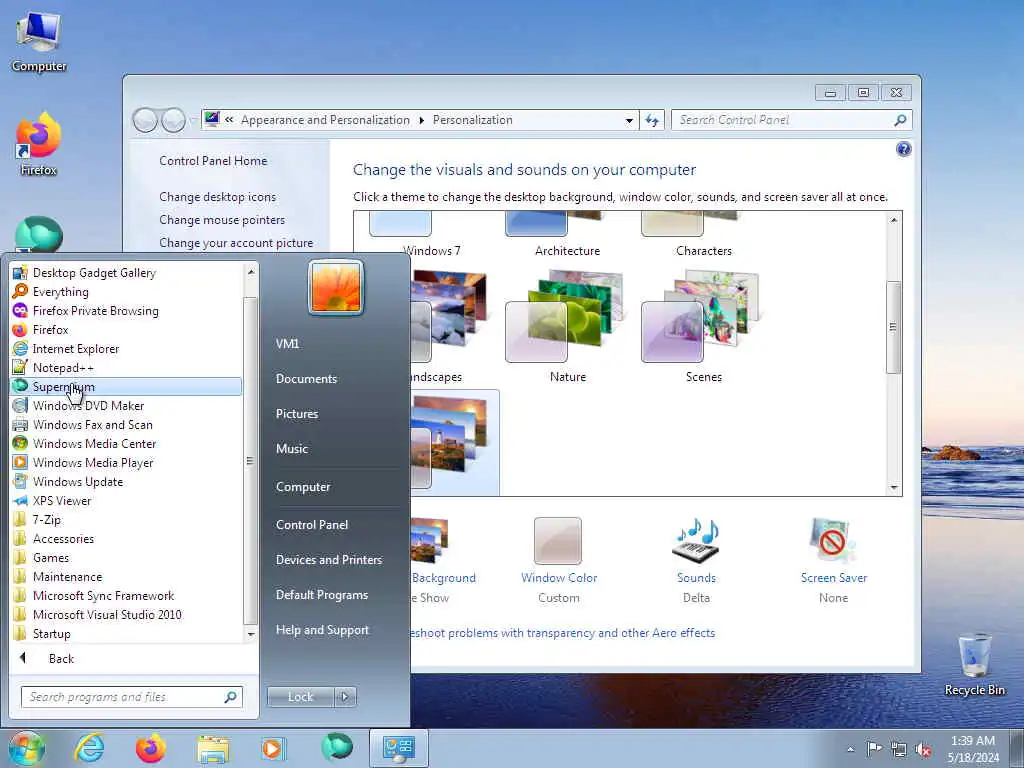The image size is (1024, 768).
Task: Click the volume muted icon in the system tray
Action: point(923,749)
